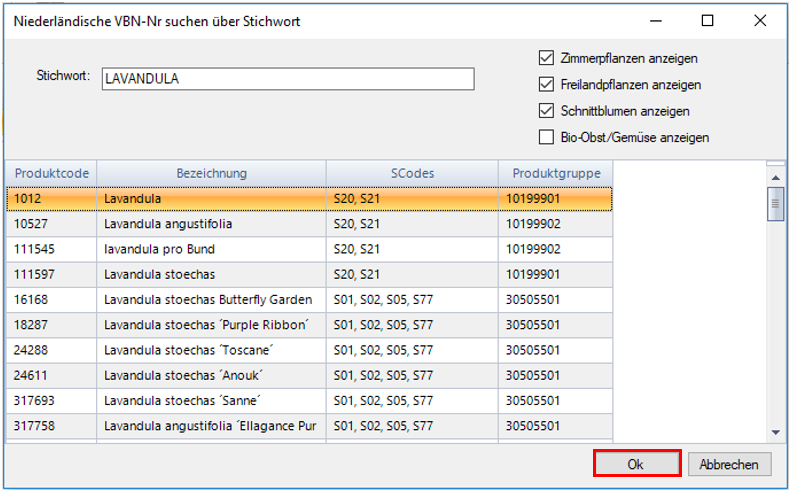
Task: Sort by Bezeichnung column header
Action: tap(211, 173)
